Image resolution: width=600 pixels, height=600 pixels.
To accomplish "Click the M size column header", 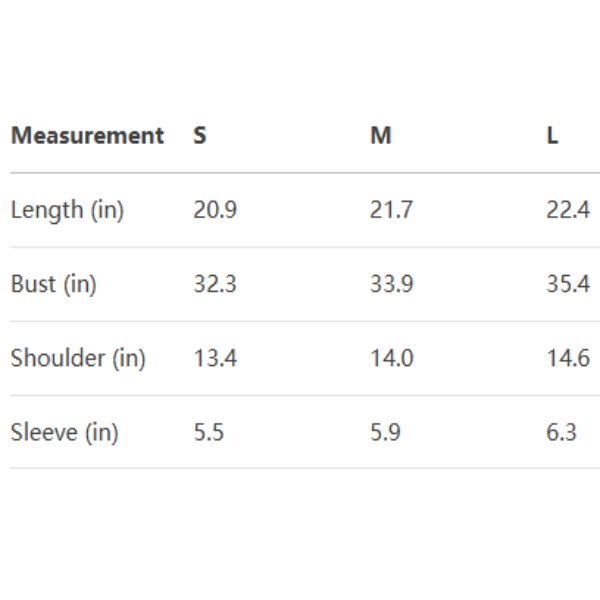I will 380,136.
